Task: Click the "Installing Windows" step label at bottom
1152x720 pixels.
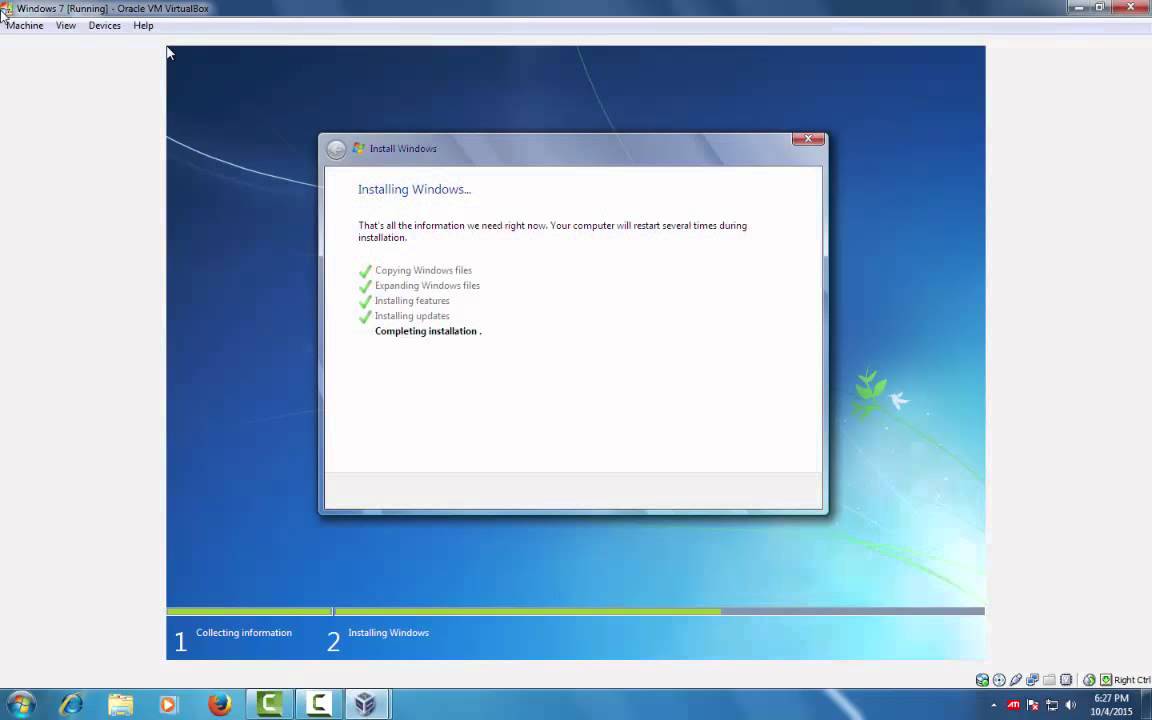Action: point(389,633)
